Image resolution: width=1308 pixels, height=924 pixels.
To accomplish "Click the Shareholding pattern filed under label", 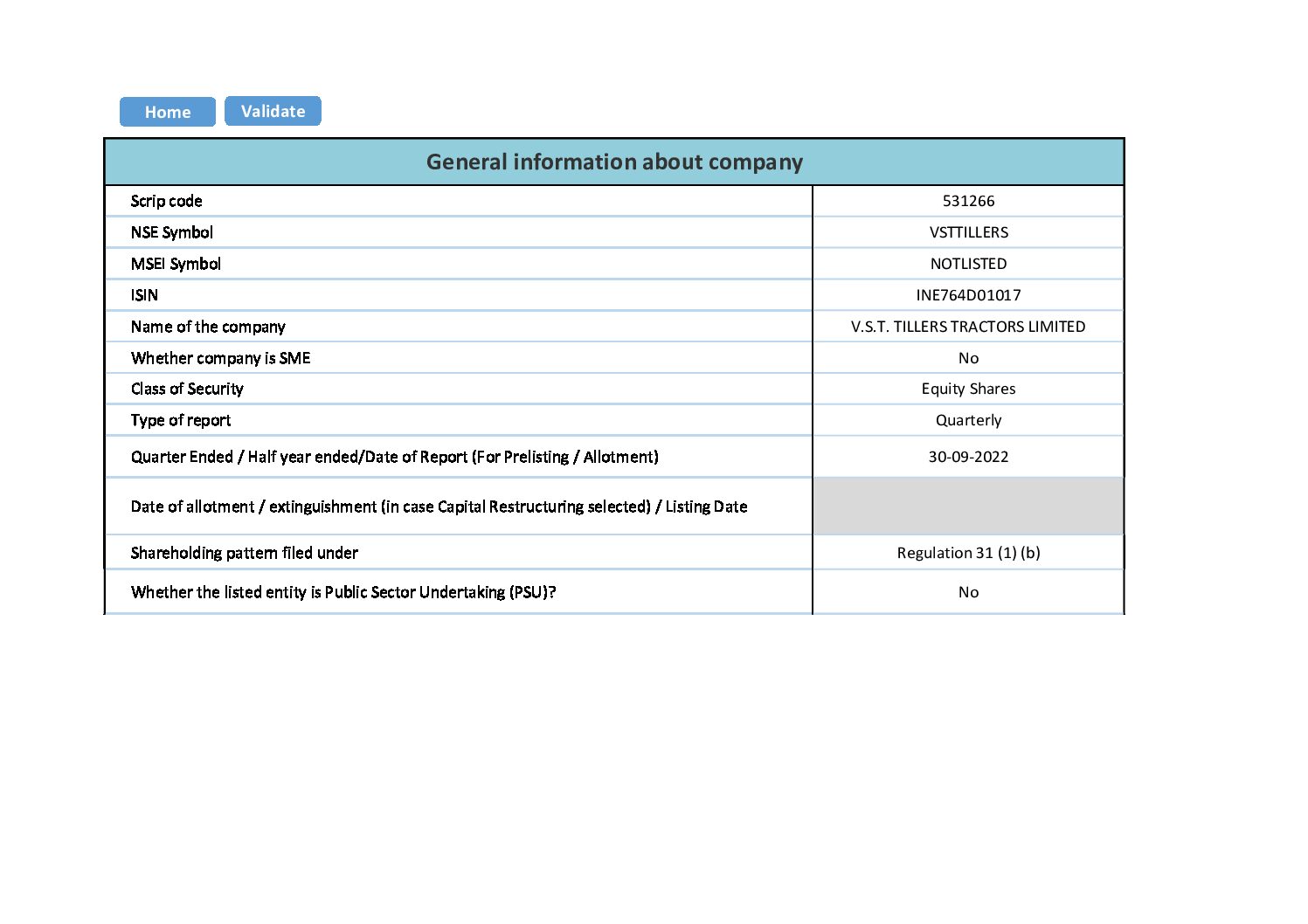I will 244,553.
